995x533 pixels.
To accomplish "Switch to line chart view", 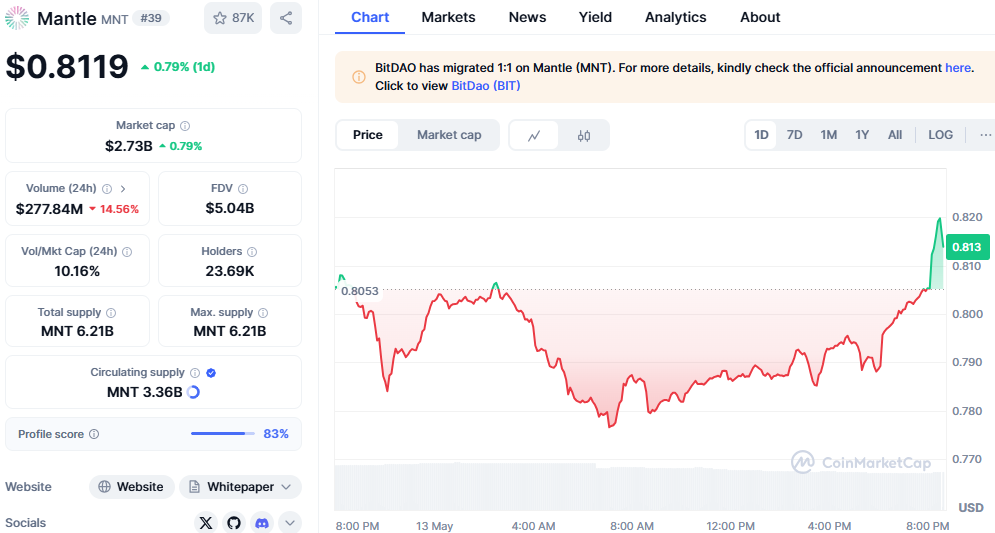I will pos(535,135).
